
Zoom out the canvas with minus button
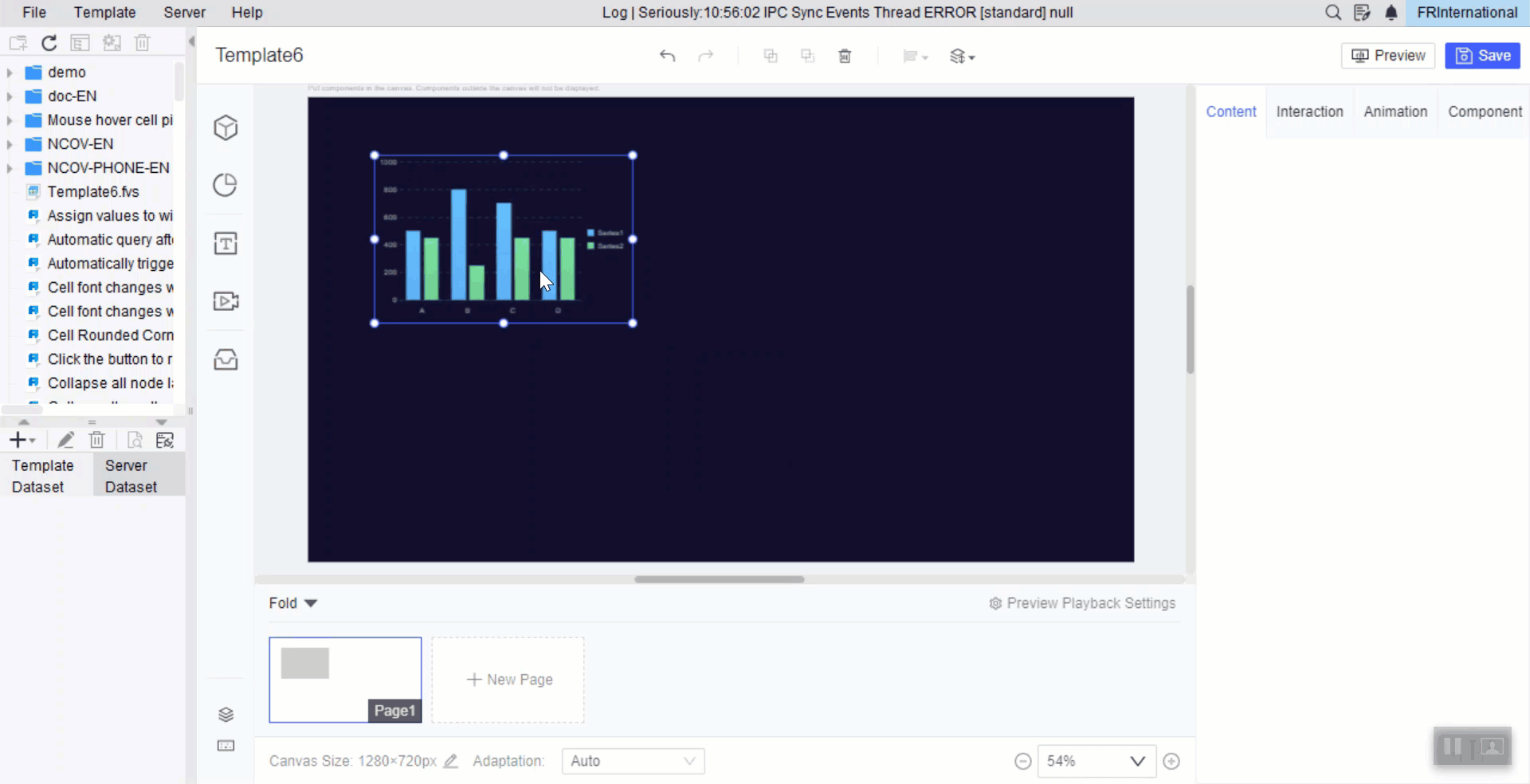[x=1023, y=762]
